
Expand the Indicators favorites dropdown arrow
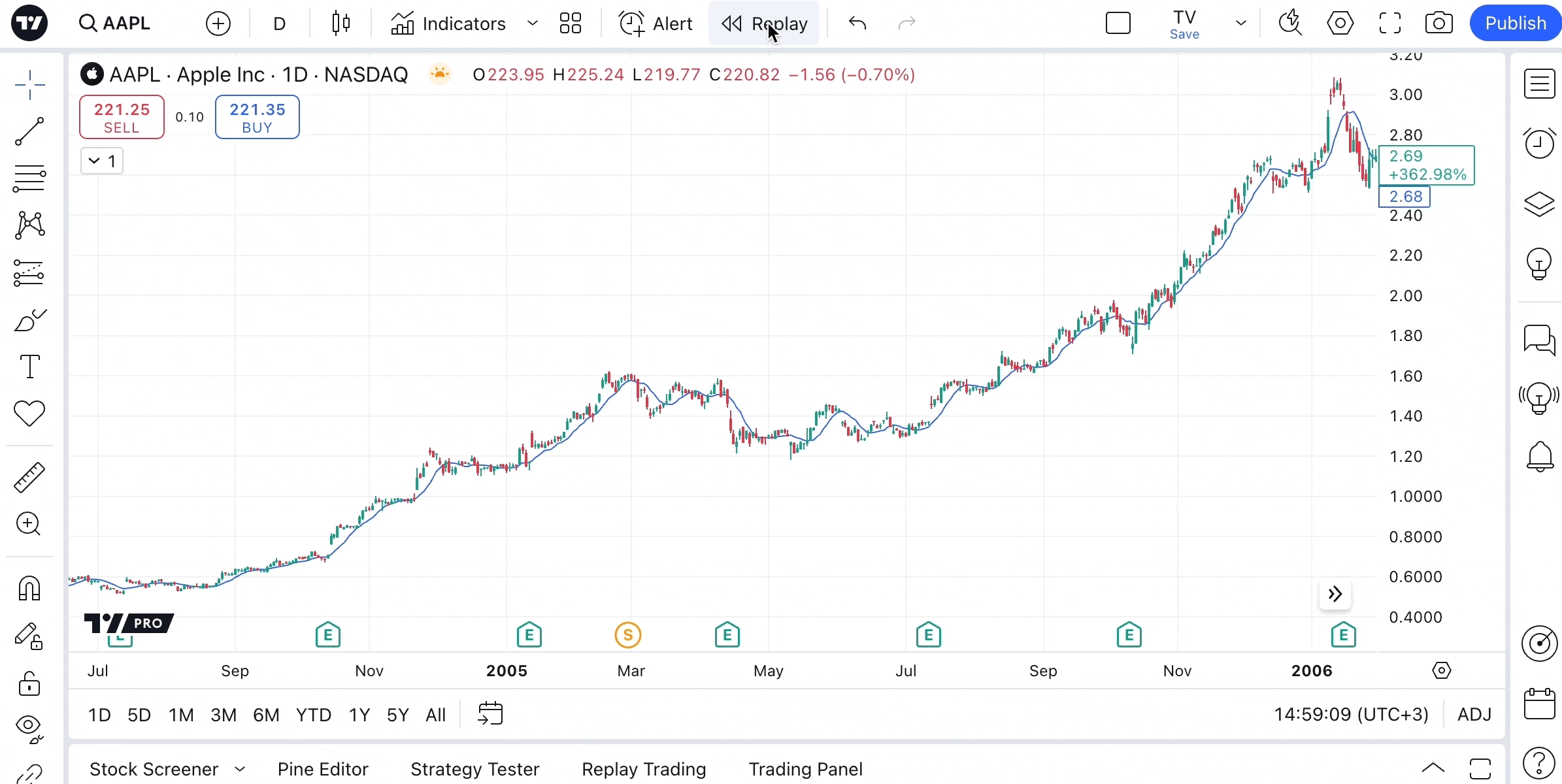(x=533, y=24)
